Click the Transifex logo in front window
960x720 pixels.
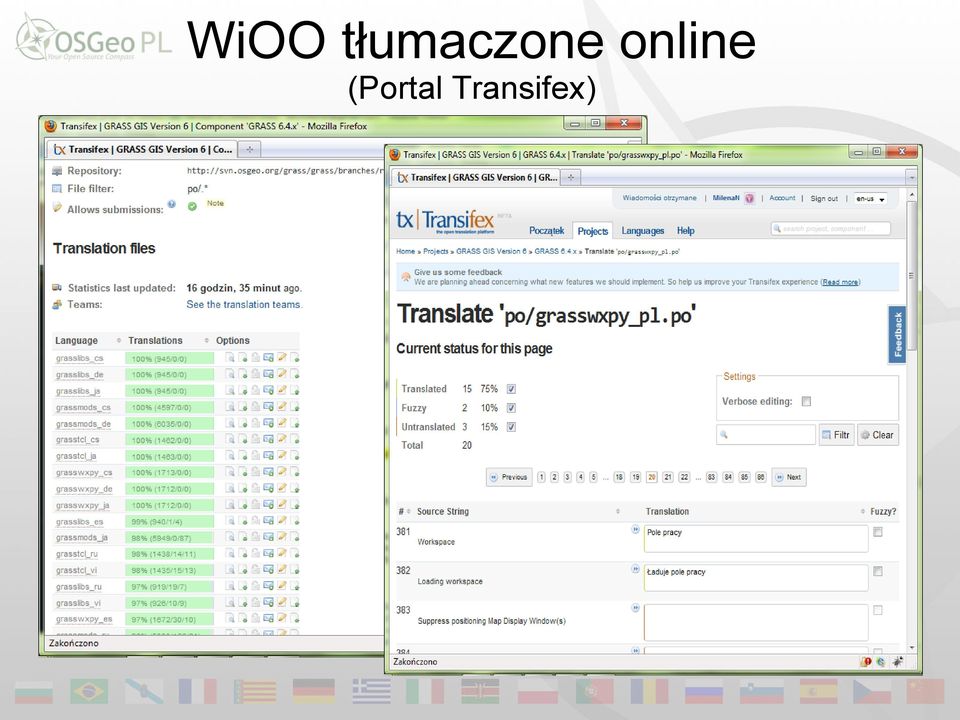pos(445,222)
